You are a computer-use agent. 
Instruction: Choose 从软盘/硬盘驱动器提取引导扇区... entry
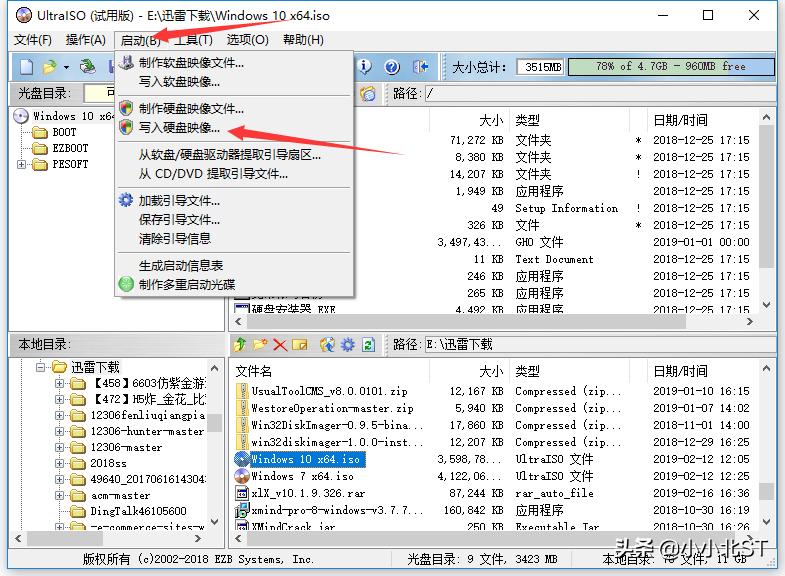[230, 155]
